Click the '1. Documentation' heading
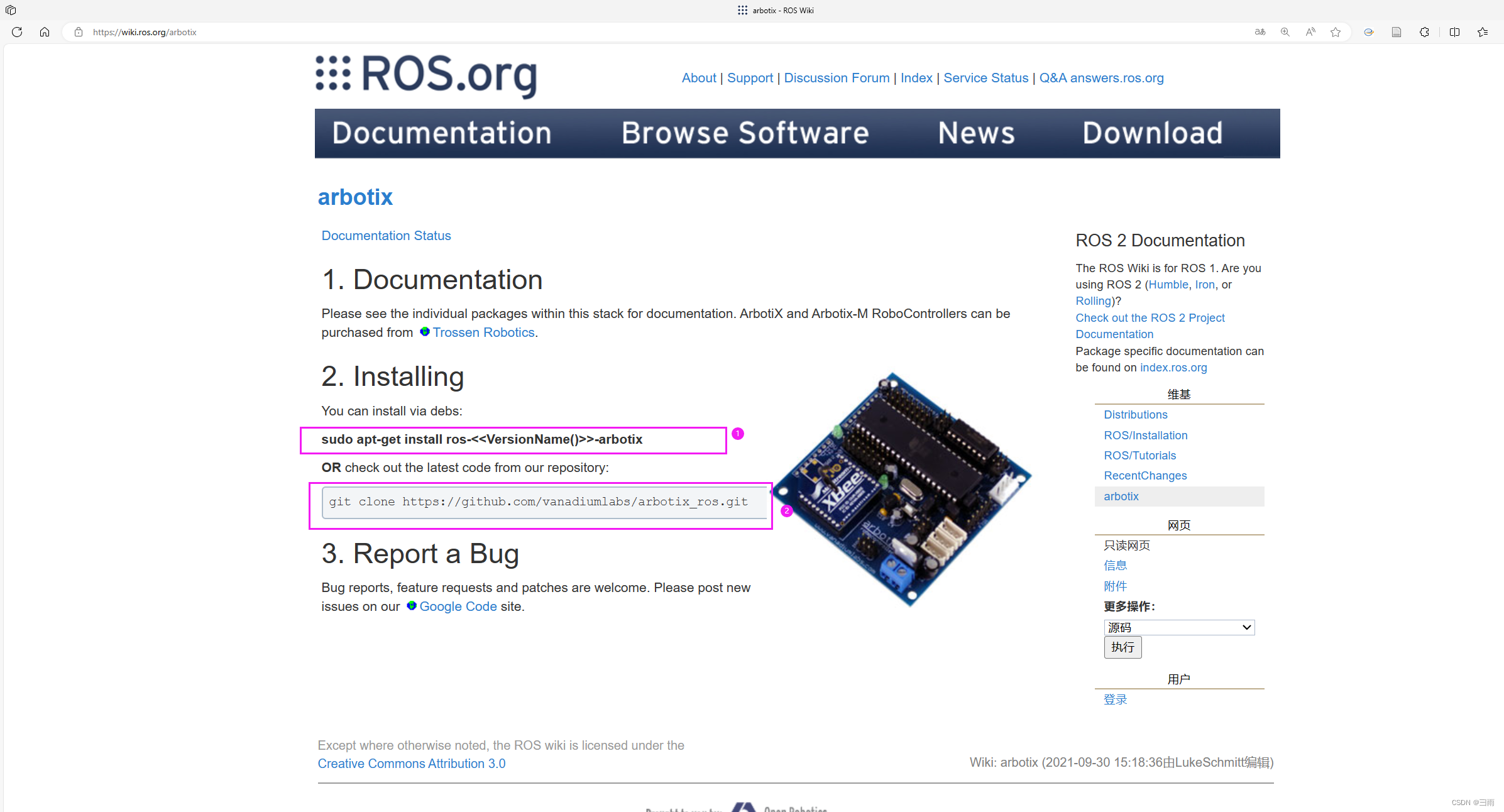 (x=432, y=280)
